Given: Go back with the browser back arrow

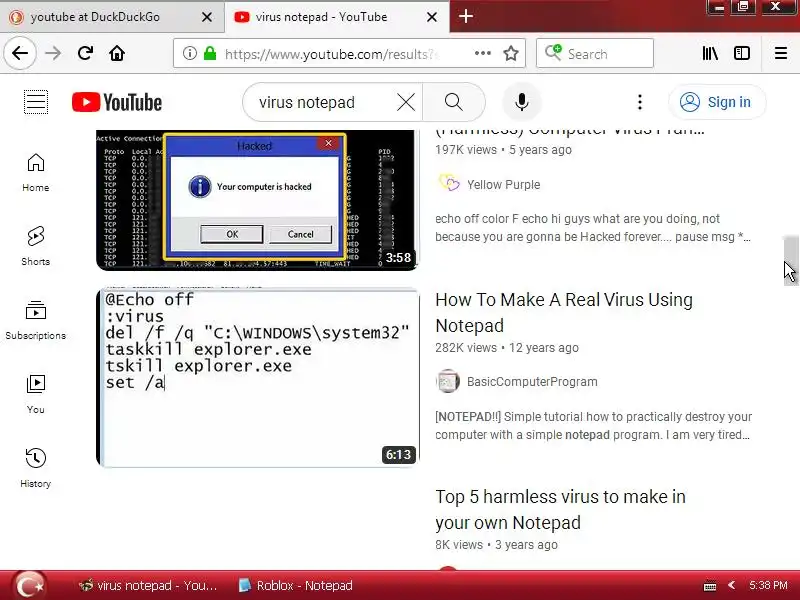Looking at the screenshot, I should pos(20,53).
